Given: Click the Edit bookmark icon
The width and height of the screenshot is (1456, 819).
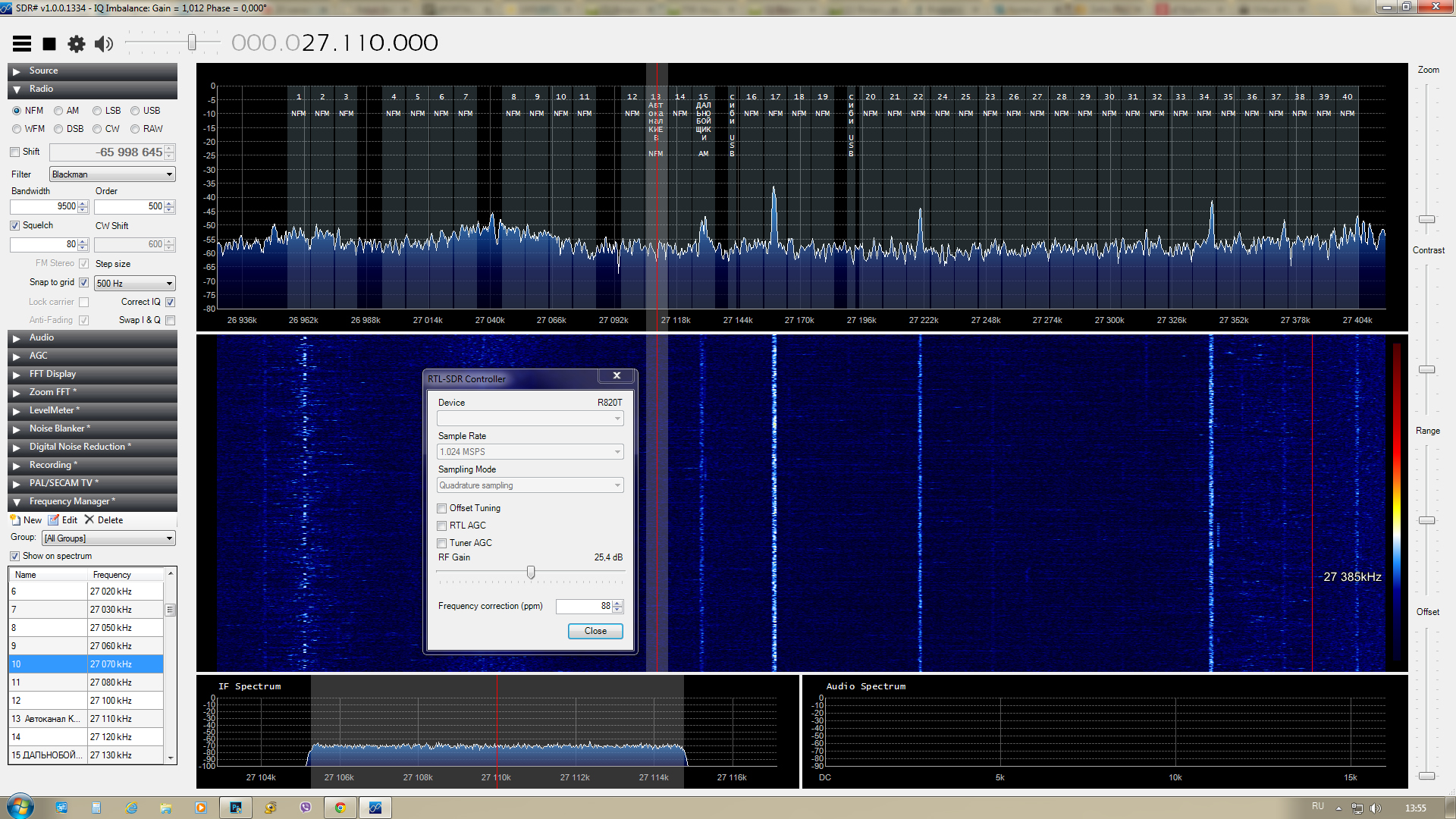Looking at the screenshot, I should tap(54, 520).
